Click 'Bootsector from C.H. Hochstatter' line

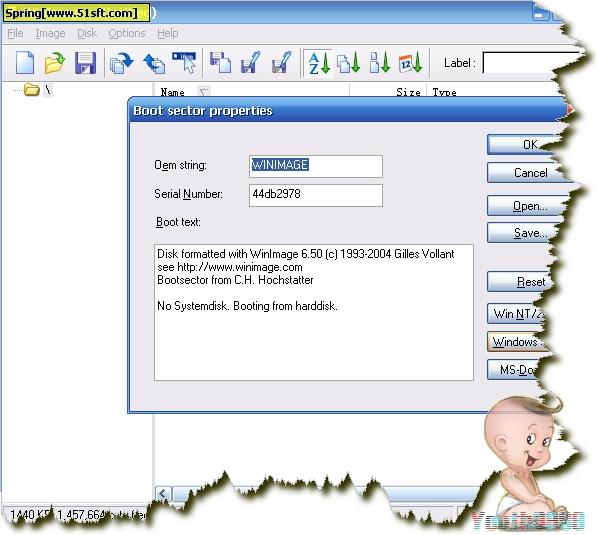pos(235,280)
